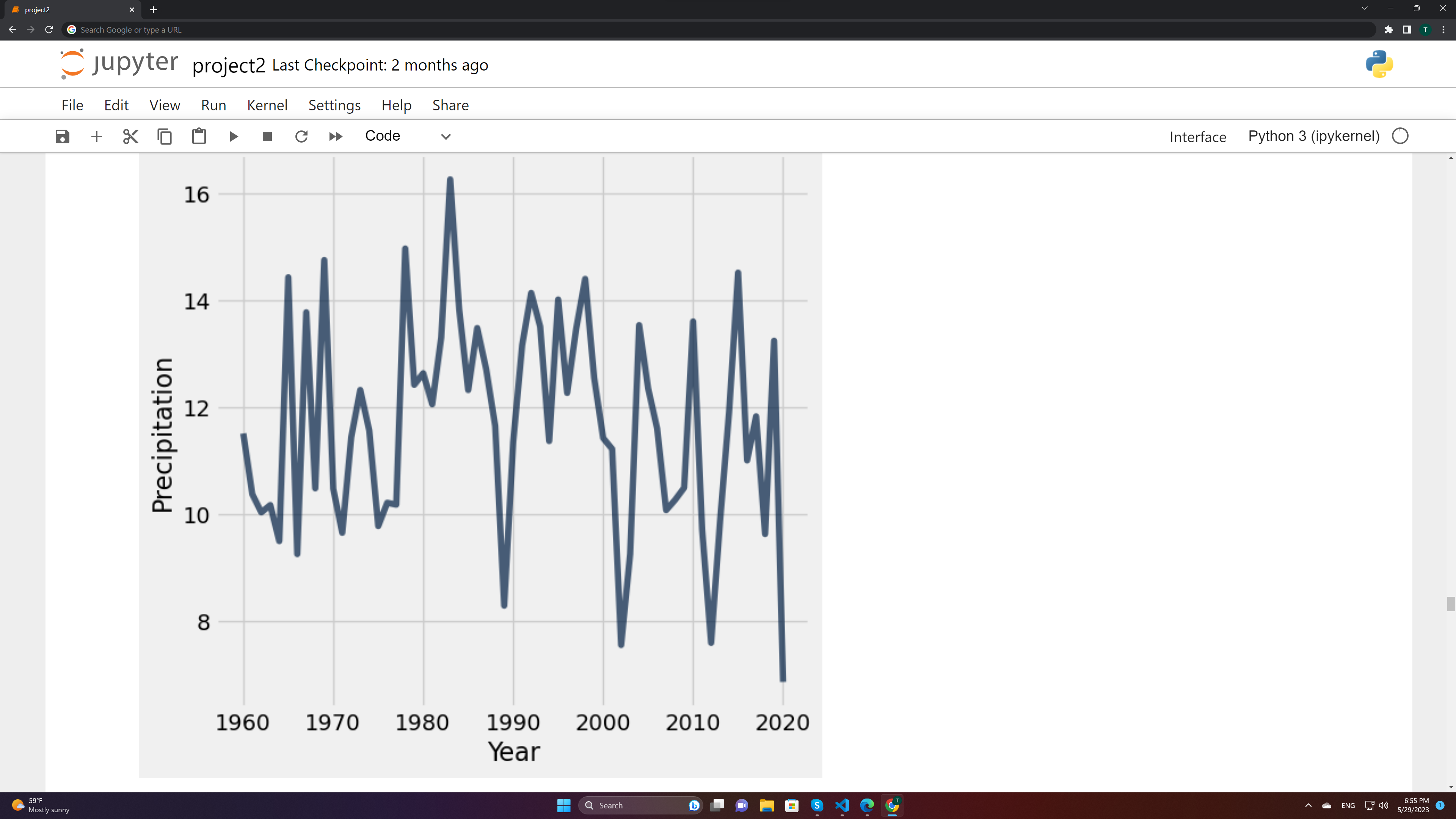Insert a new cell with the plus icon

pyautogui.click(x=97, y=136)
